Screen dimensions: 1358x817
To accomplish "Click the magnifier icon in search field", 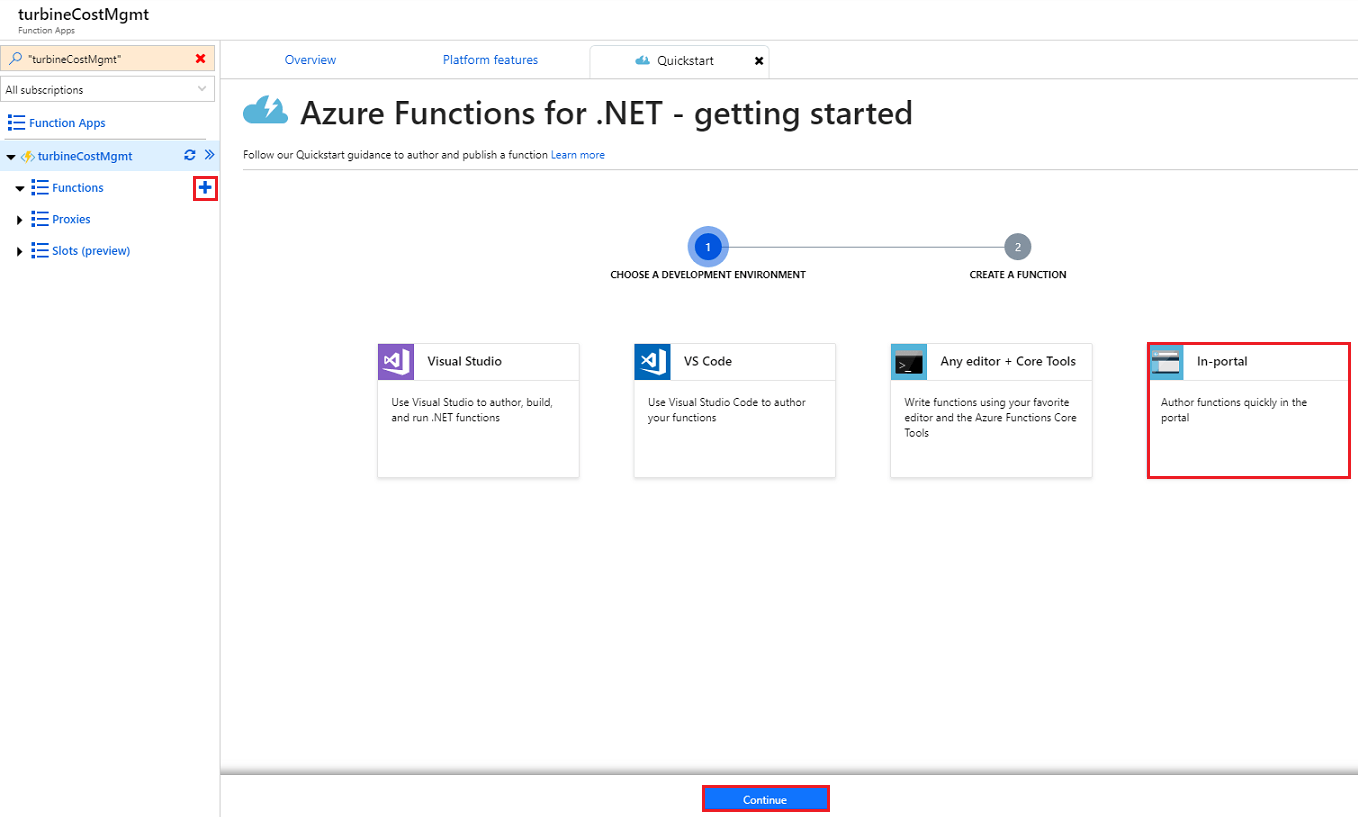I will 15,59.
